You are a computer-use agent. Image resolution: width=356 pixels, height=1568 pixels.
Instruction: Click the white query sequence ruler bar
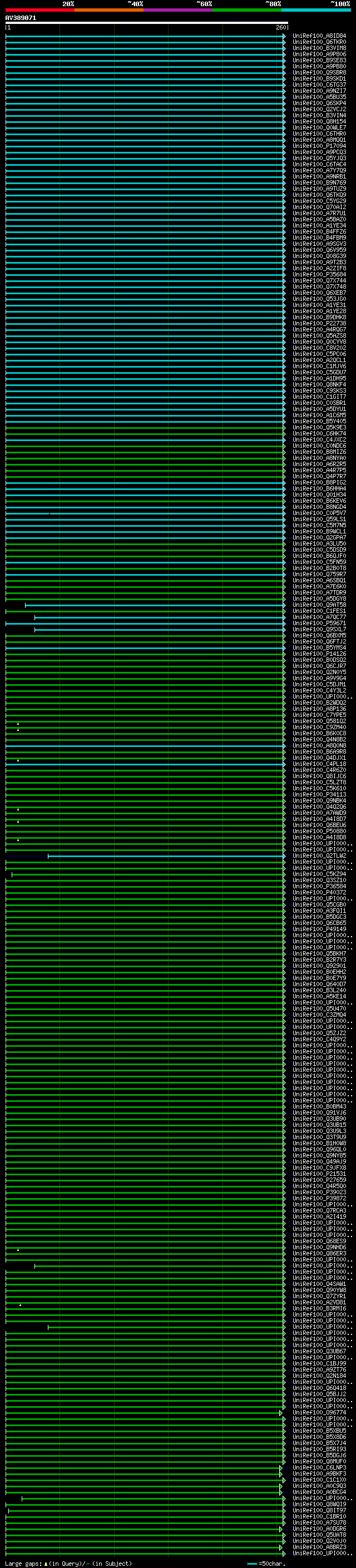(146, 22)
